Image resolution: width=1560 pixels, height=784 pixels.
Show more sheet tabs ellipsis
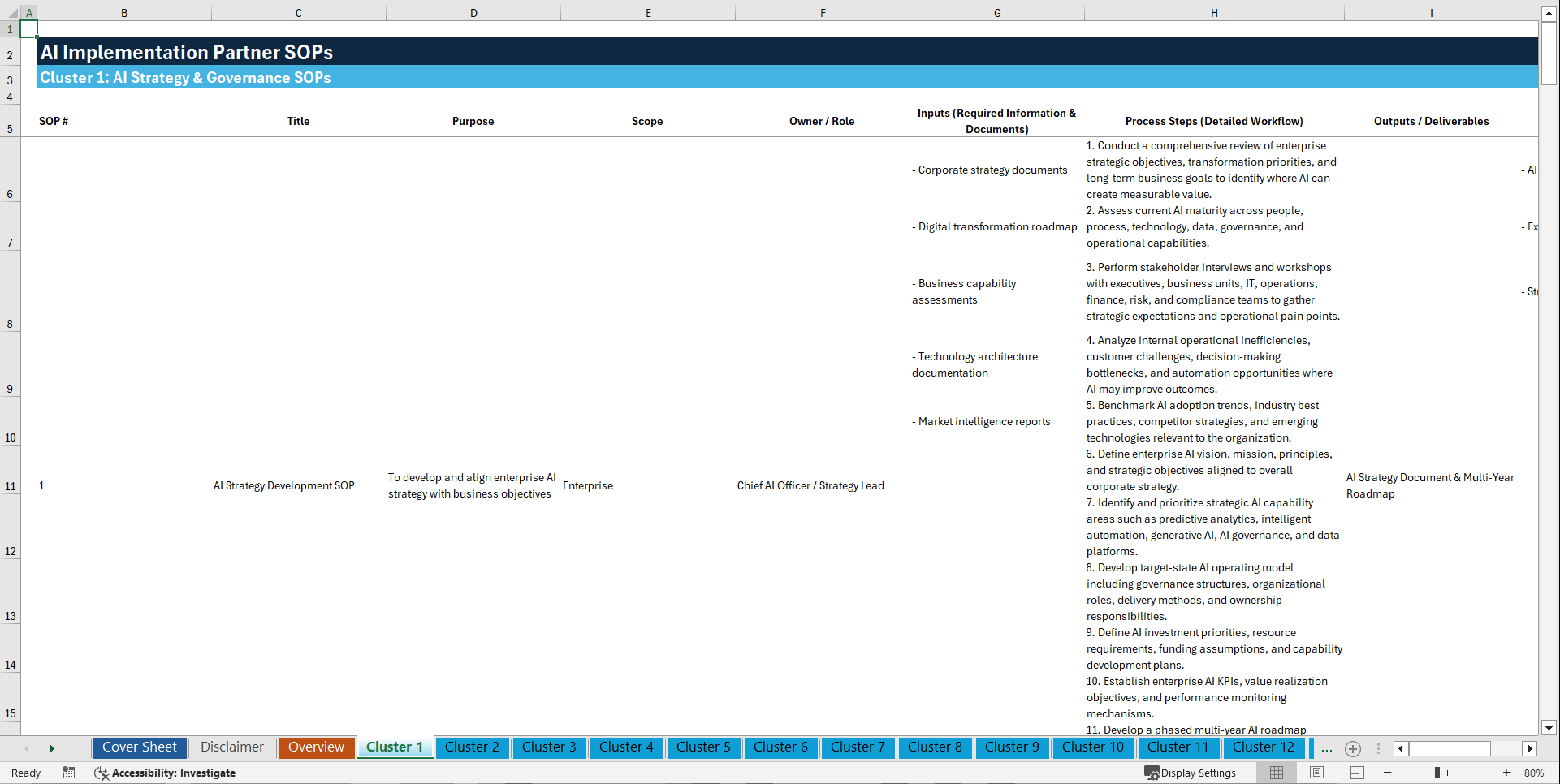click(x=1327, y=748)
